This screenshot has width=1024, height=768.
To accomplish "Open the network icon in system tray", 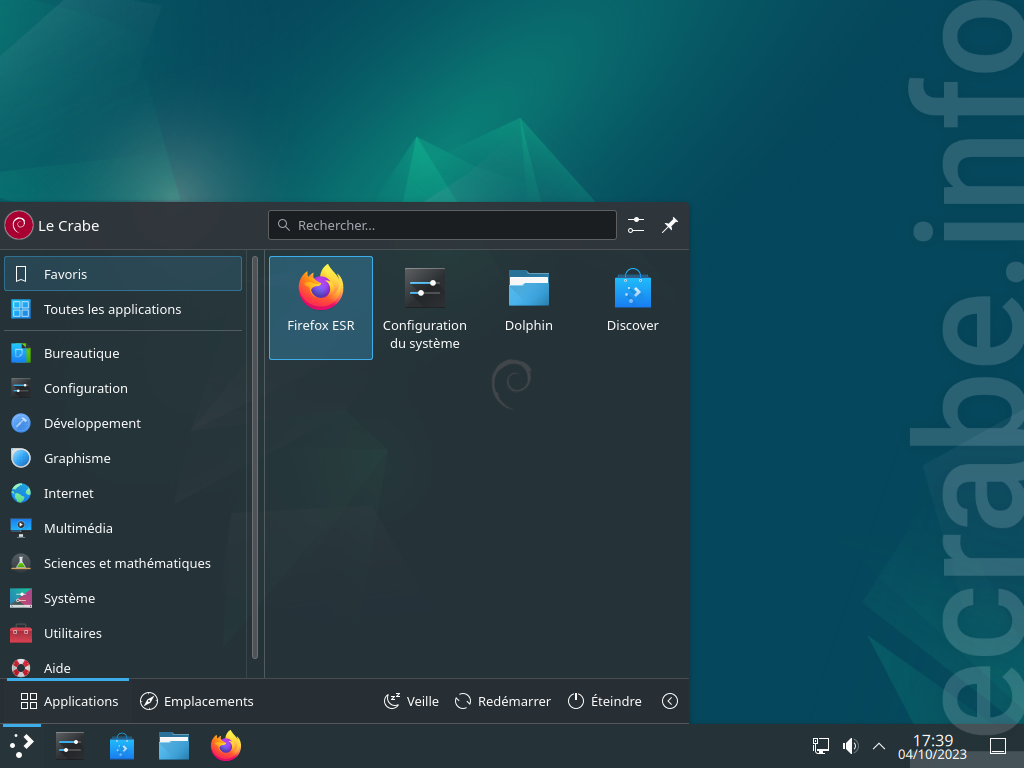I will click(820, 746).
